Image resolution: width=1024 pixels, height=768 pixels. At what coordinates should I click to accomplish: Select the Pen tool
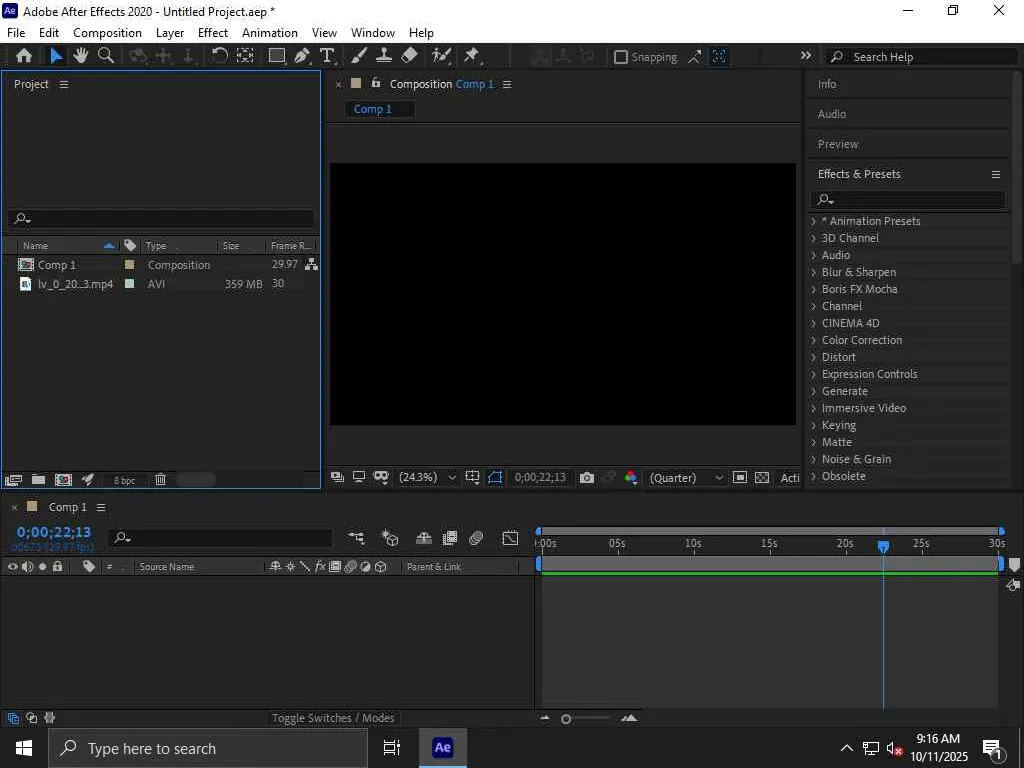click(302, 56)
